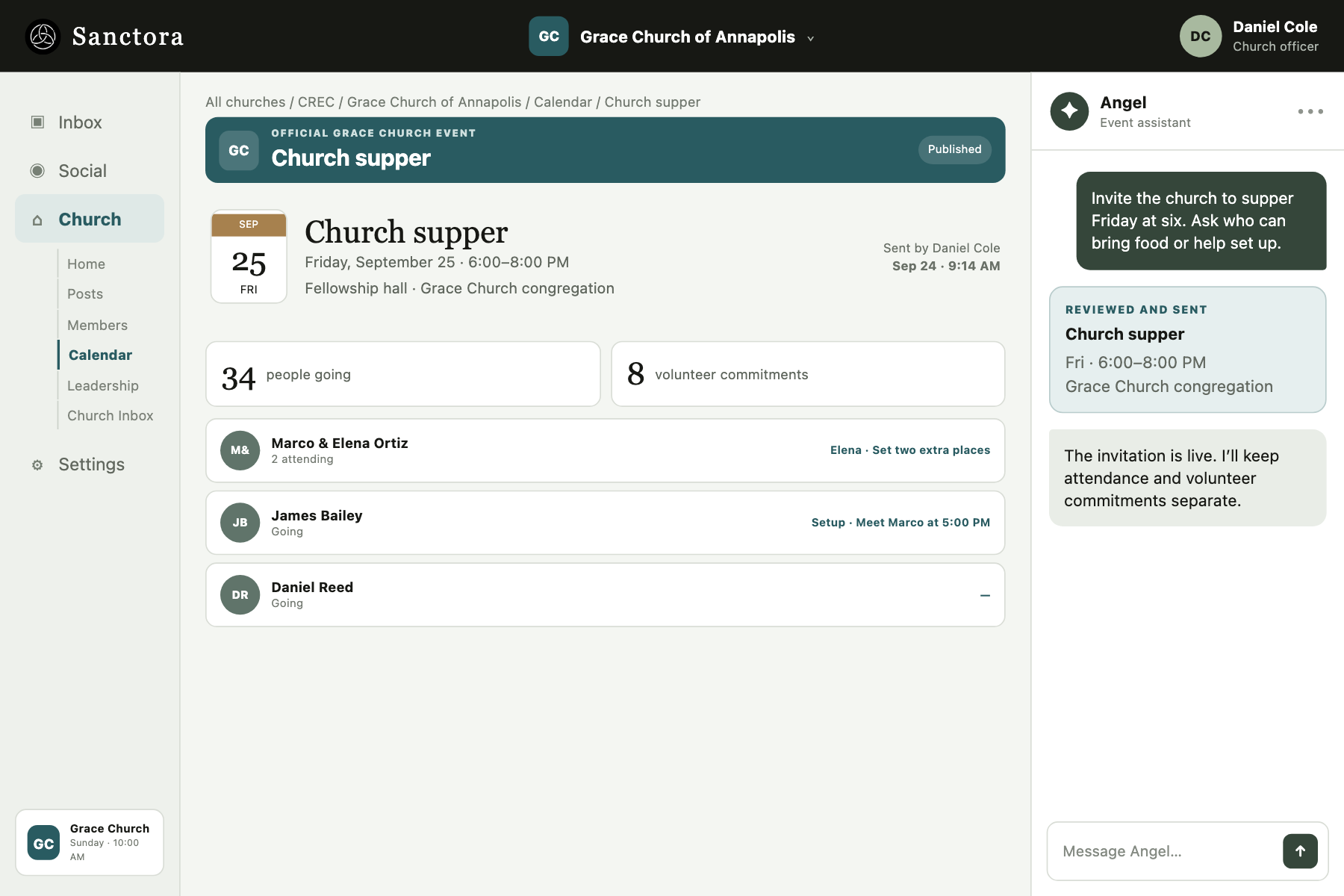The width and height of the screenshot is (1344, 896).
Task: Open Setup · Meet Marco at 5:00 PM
Action: [900, 523]
